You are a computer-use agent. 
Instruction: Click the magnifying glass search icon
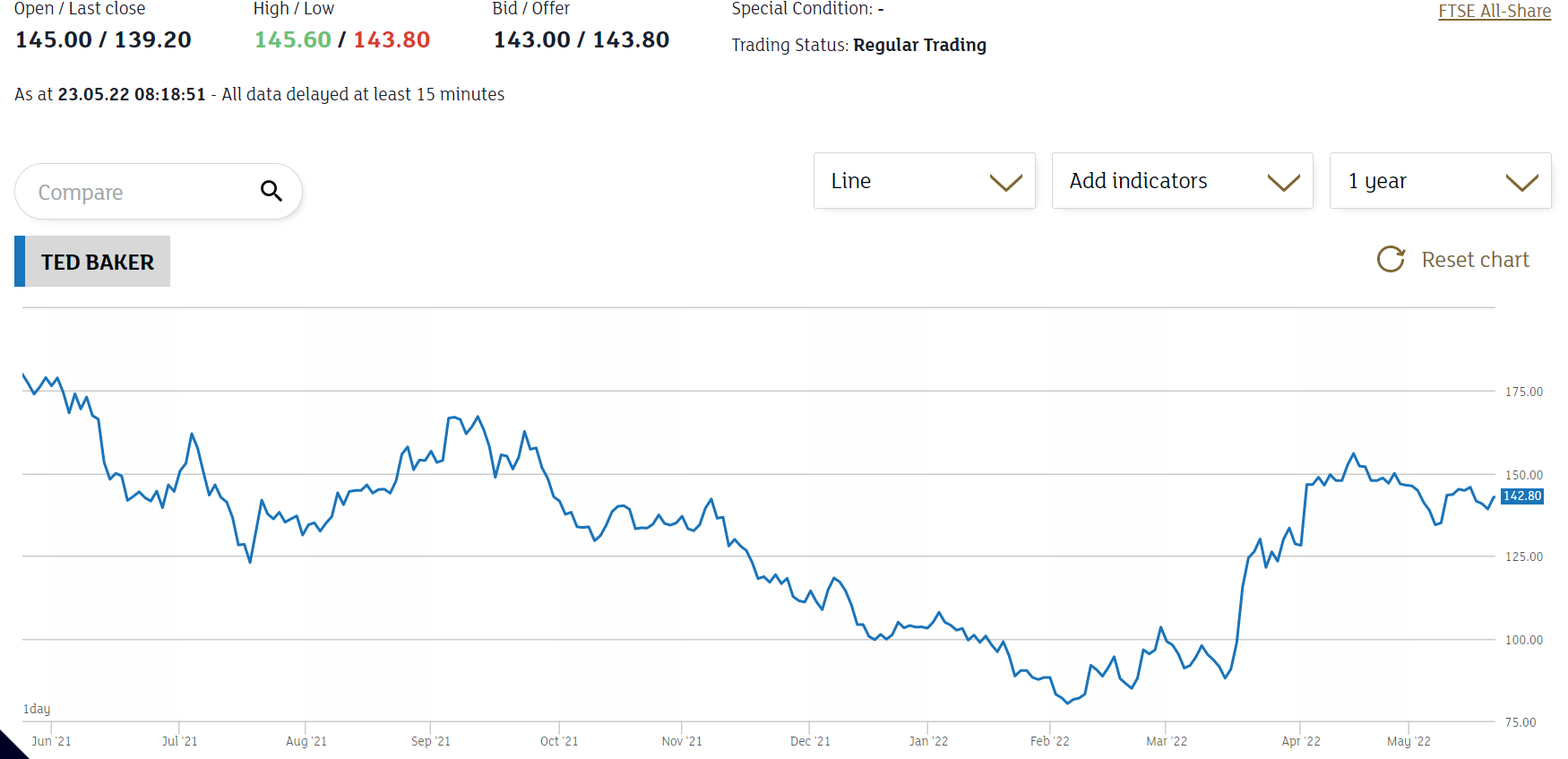pos(271,191)
